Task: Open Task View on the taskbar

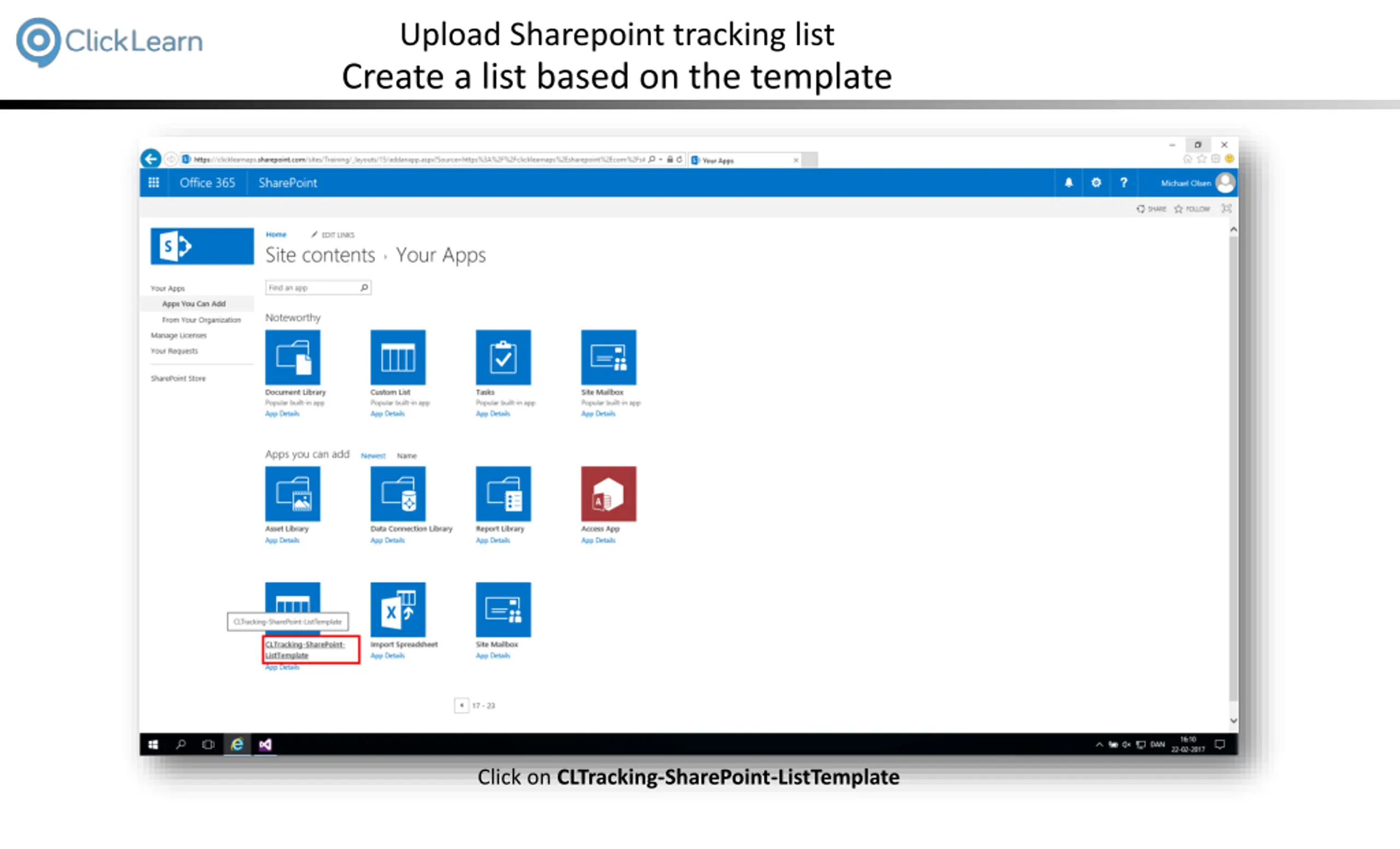Action: point(208,745)
